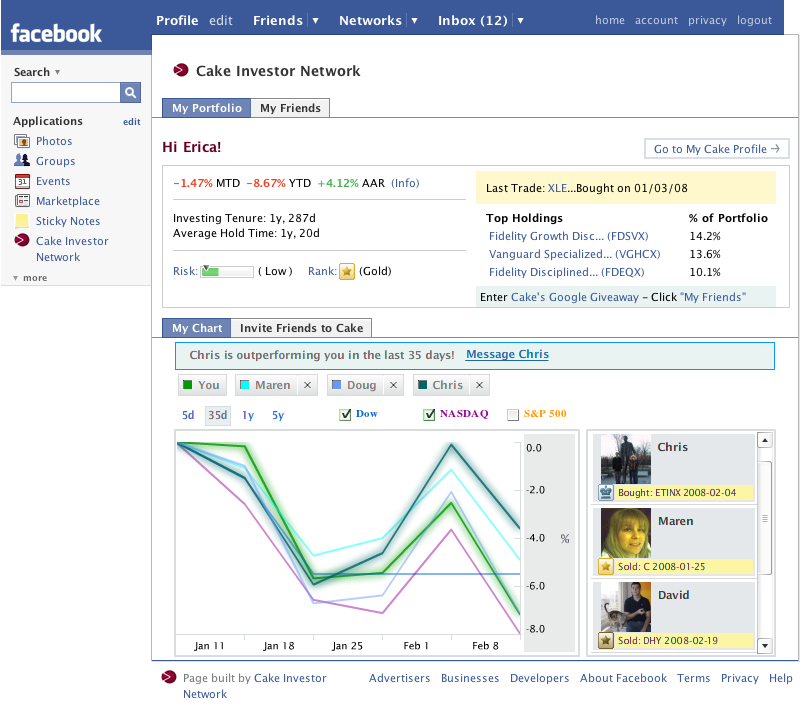The width and height of the screenshot is (802, 719).
Task: Open the Groups icon in sidebar
Action: 22,161
